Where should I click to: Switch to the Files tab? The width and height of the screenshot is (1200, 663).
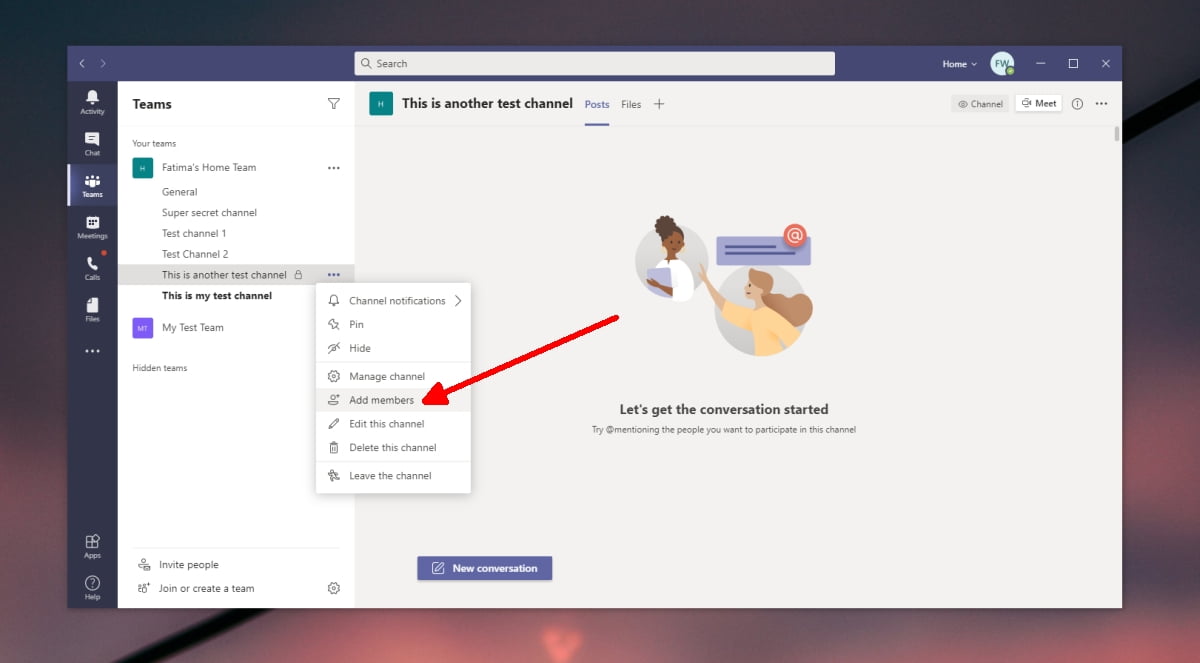pos(631,104)
